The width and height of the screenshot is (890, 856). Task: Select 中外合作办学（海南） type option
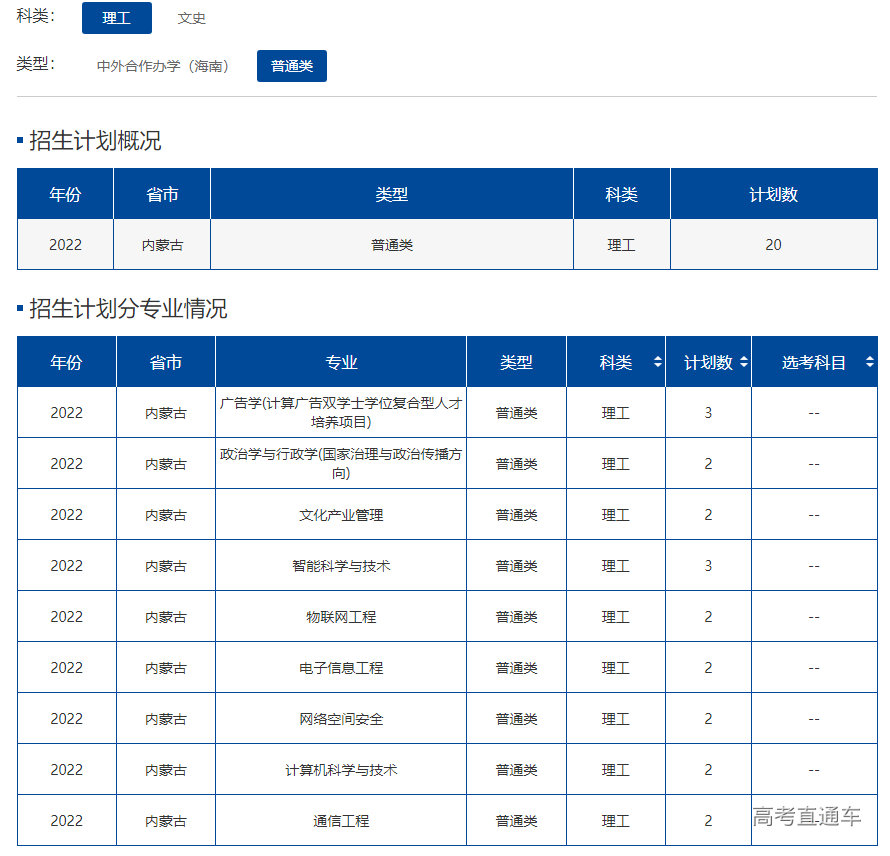pos(166,65)
